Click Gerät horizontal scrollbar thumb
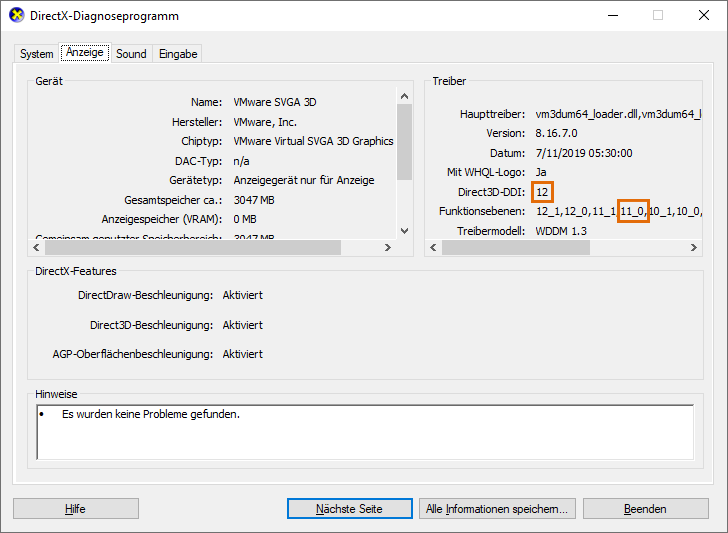This screenshot has width=728, height=533. tap(193, 247)
